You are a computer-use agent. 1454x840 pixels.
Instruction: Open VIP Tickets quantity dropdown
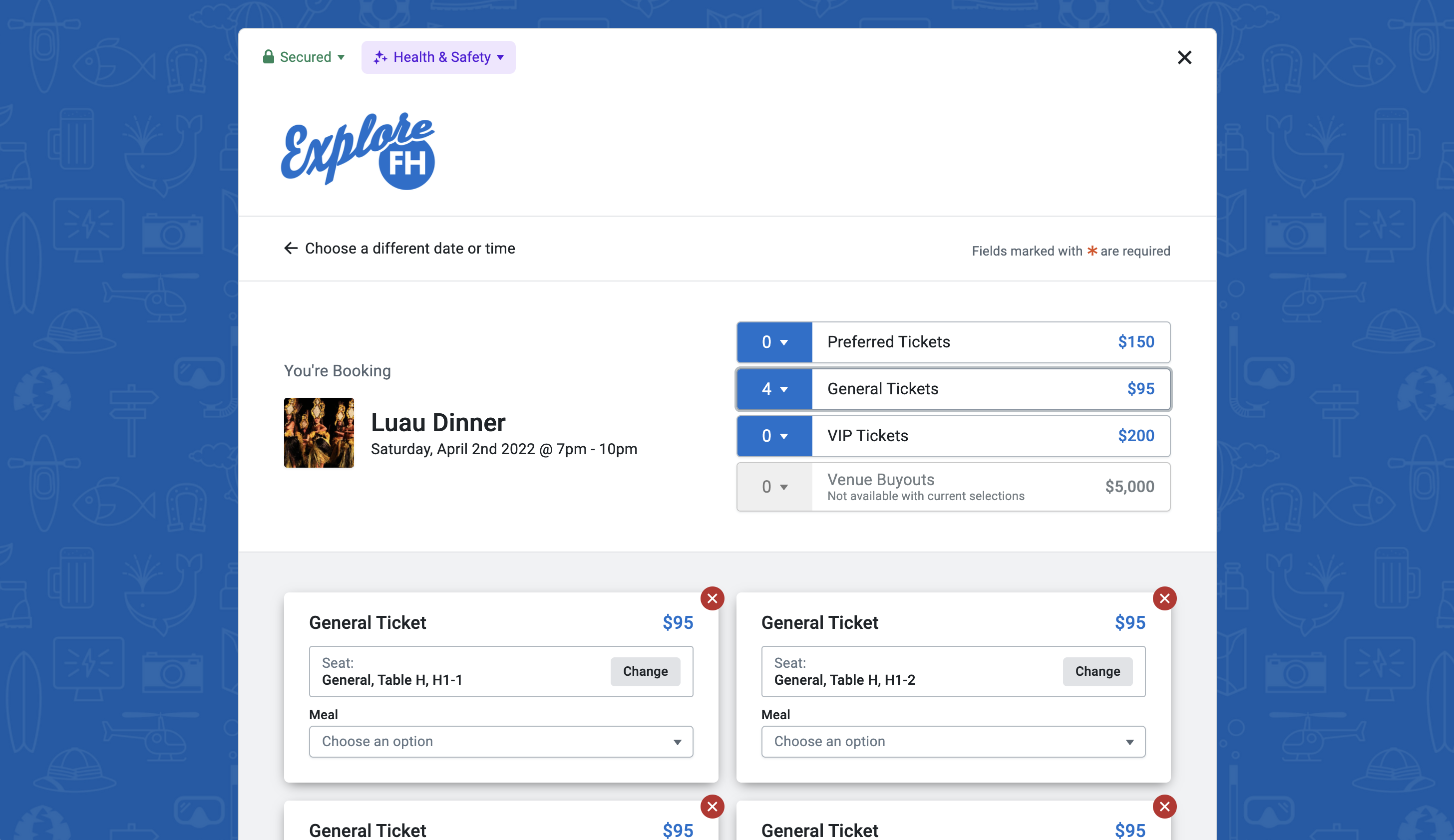click(x=774, y=436)
